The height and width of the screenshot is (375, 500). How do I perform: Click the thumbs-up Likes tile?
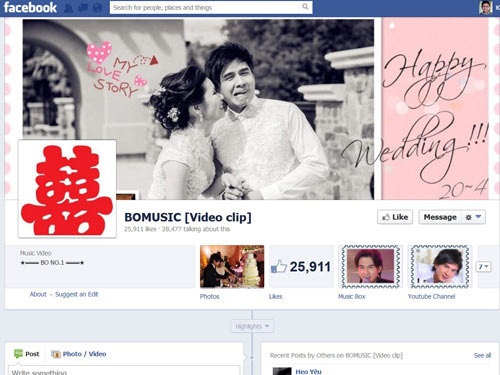[301, 266]
